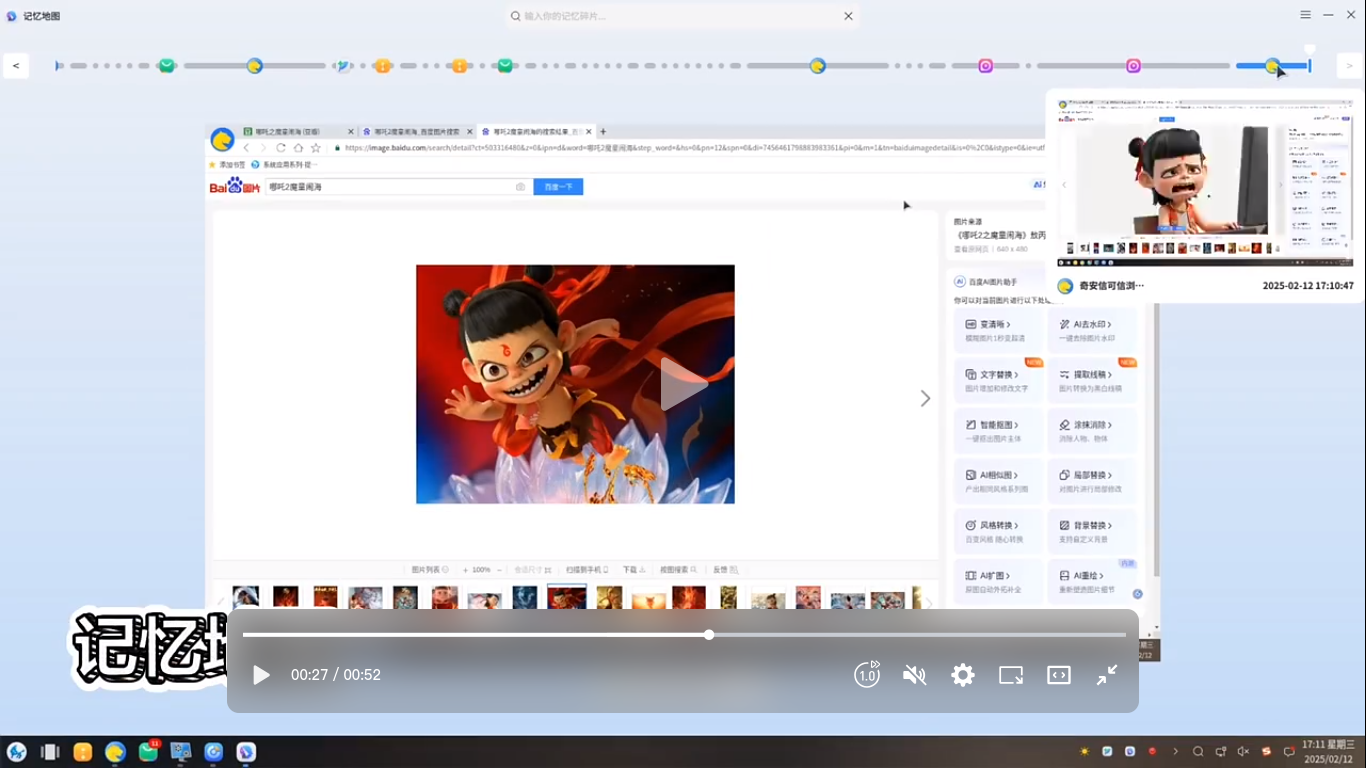This screenshot has width=1366, height=768.
Task: Play the paused video
Action: point(261,675)
